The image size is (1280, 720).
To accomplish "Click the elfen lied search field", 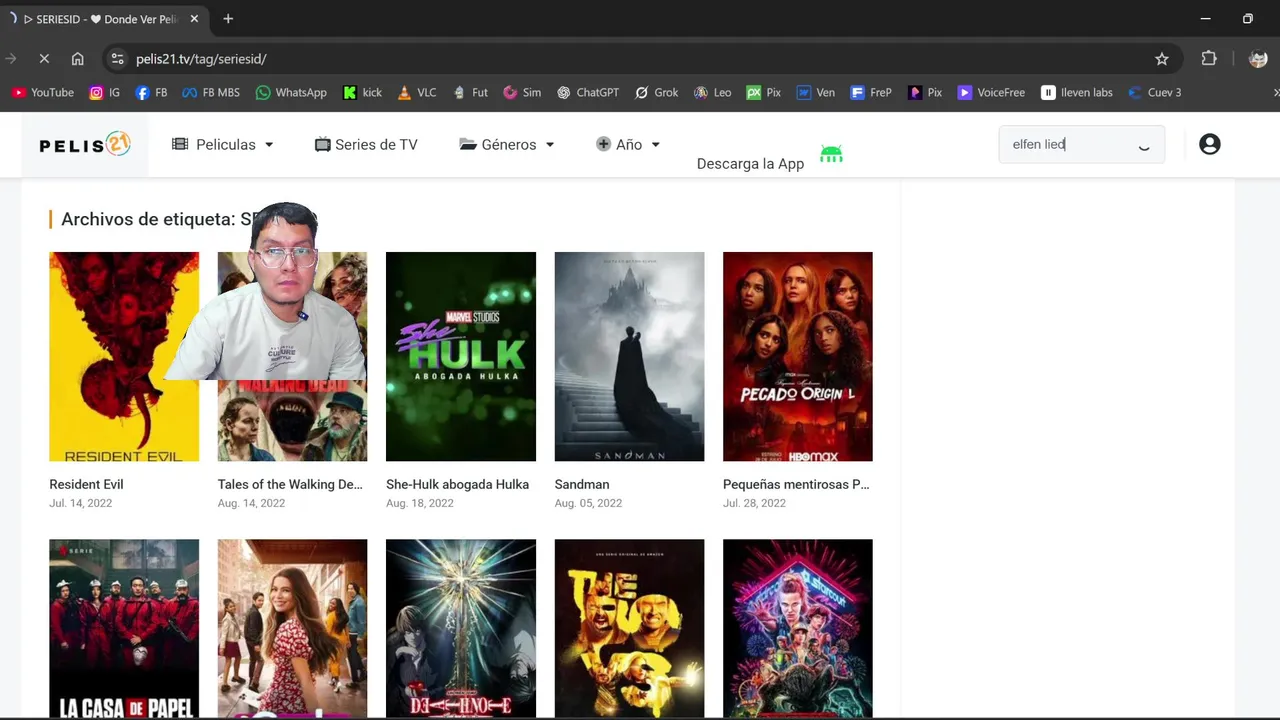I will point(1082,144).
